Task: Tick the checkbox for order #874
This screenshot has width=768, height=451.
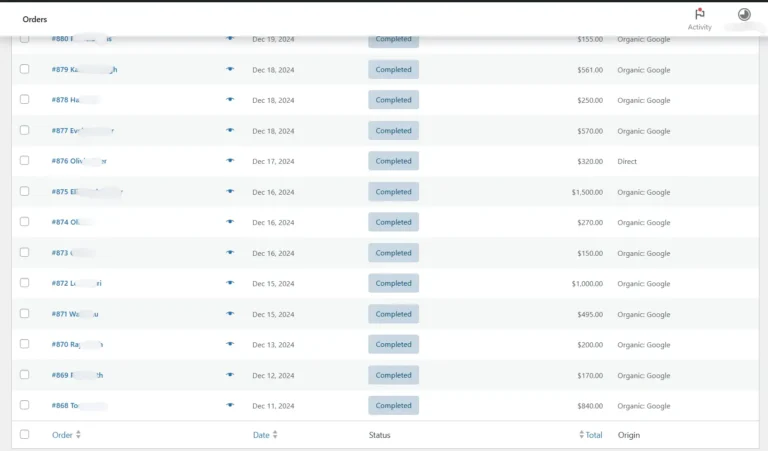Action: click(x=25, y=222)
